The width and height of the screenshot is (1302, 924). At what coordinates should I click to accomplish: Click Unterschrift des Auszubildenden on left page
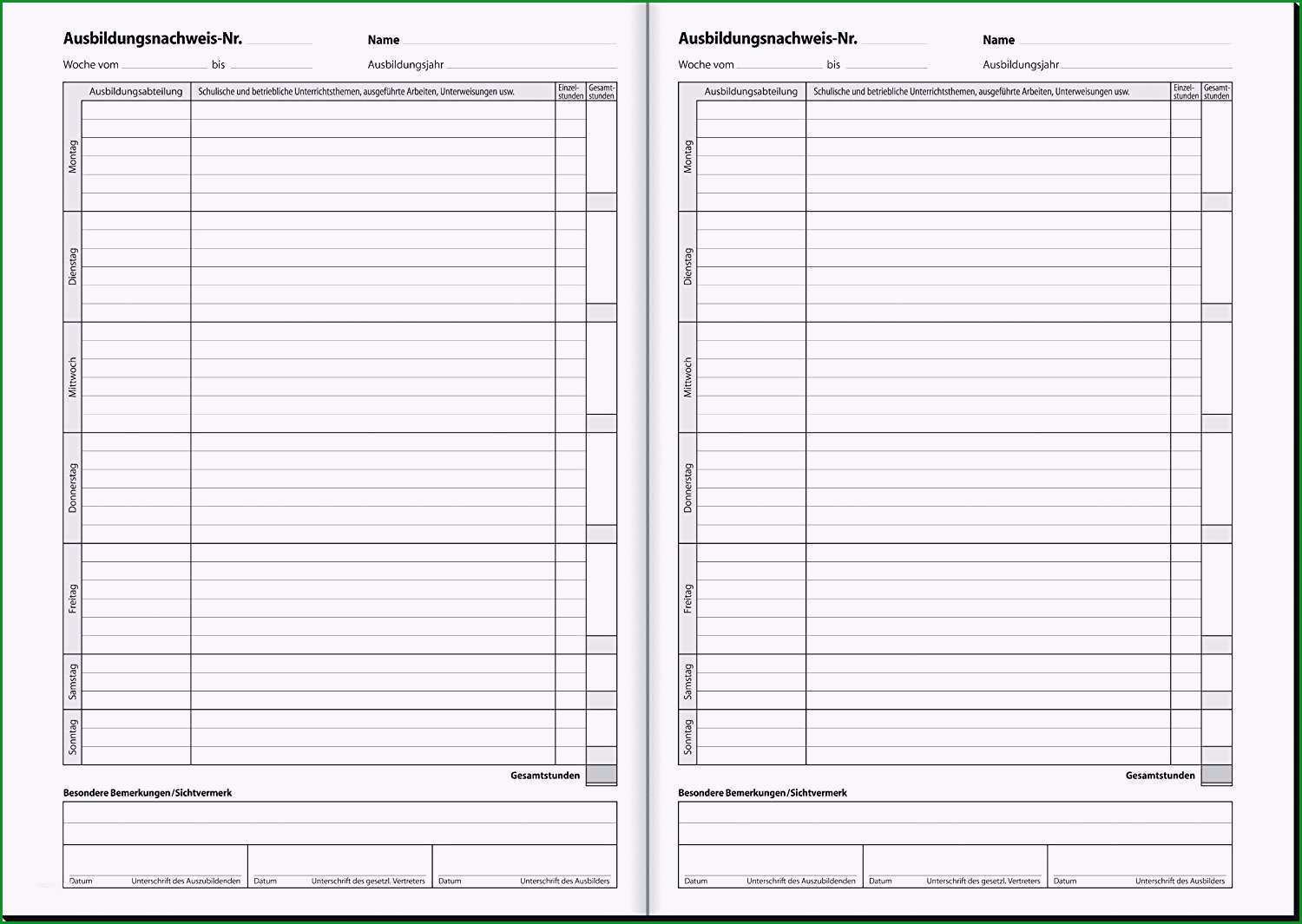click(x=186, y=881)
